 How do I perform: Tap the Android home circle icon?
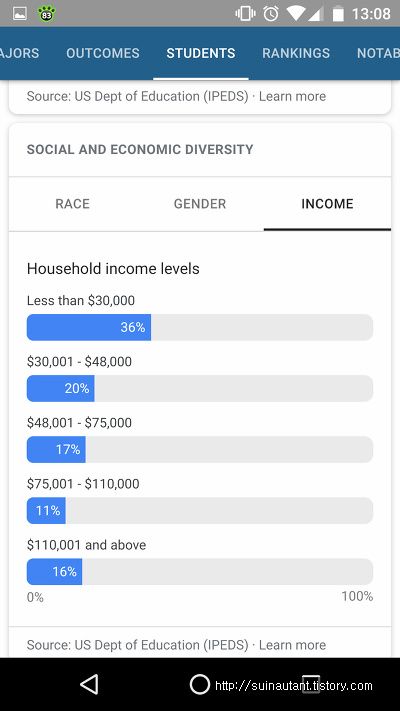point(200,684)
